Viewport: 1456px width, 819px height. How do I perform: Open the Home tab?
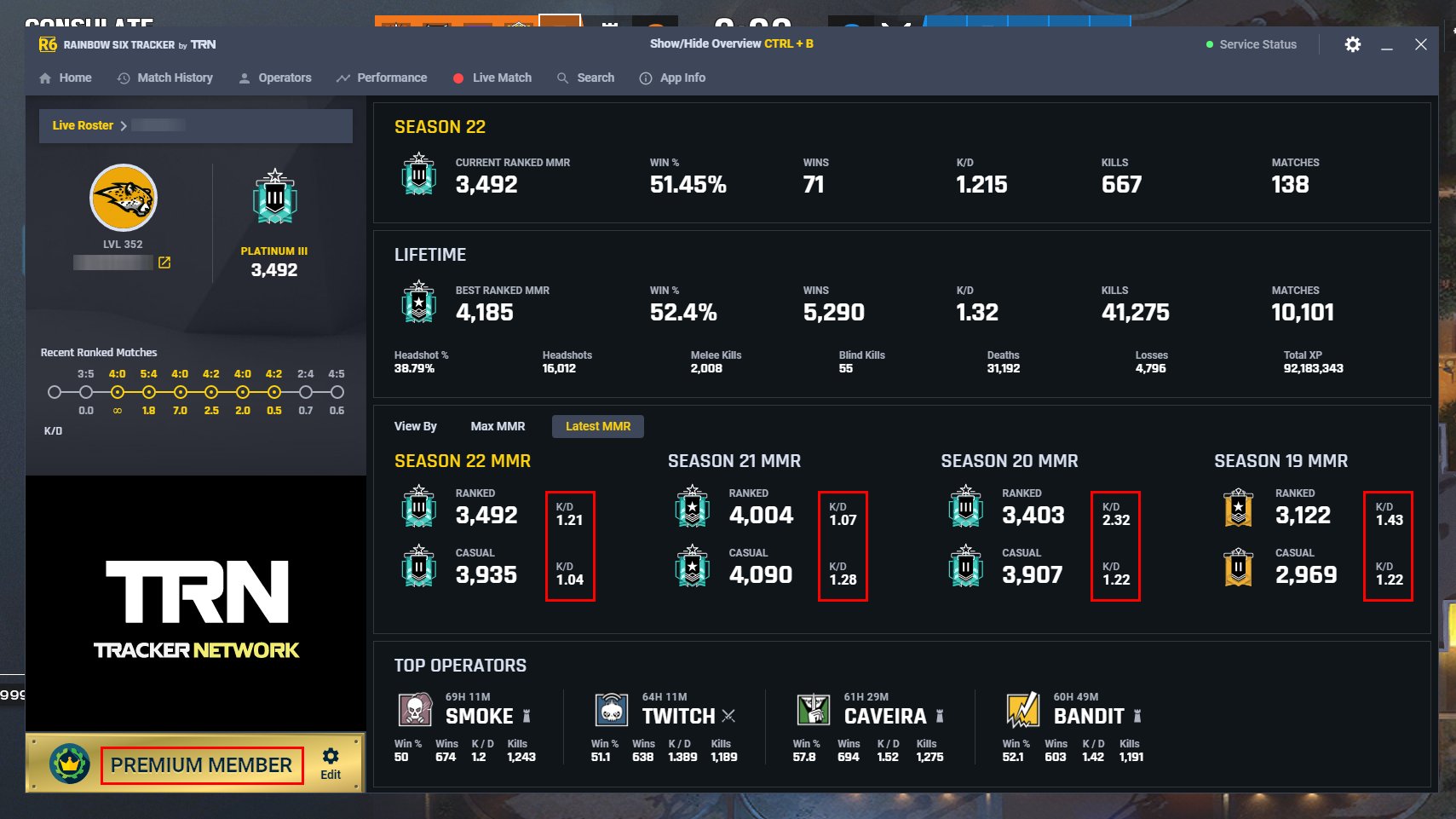tap(66, 78)
